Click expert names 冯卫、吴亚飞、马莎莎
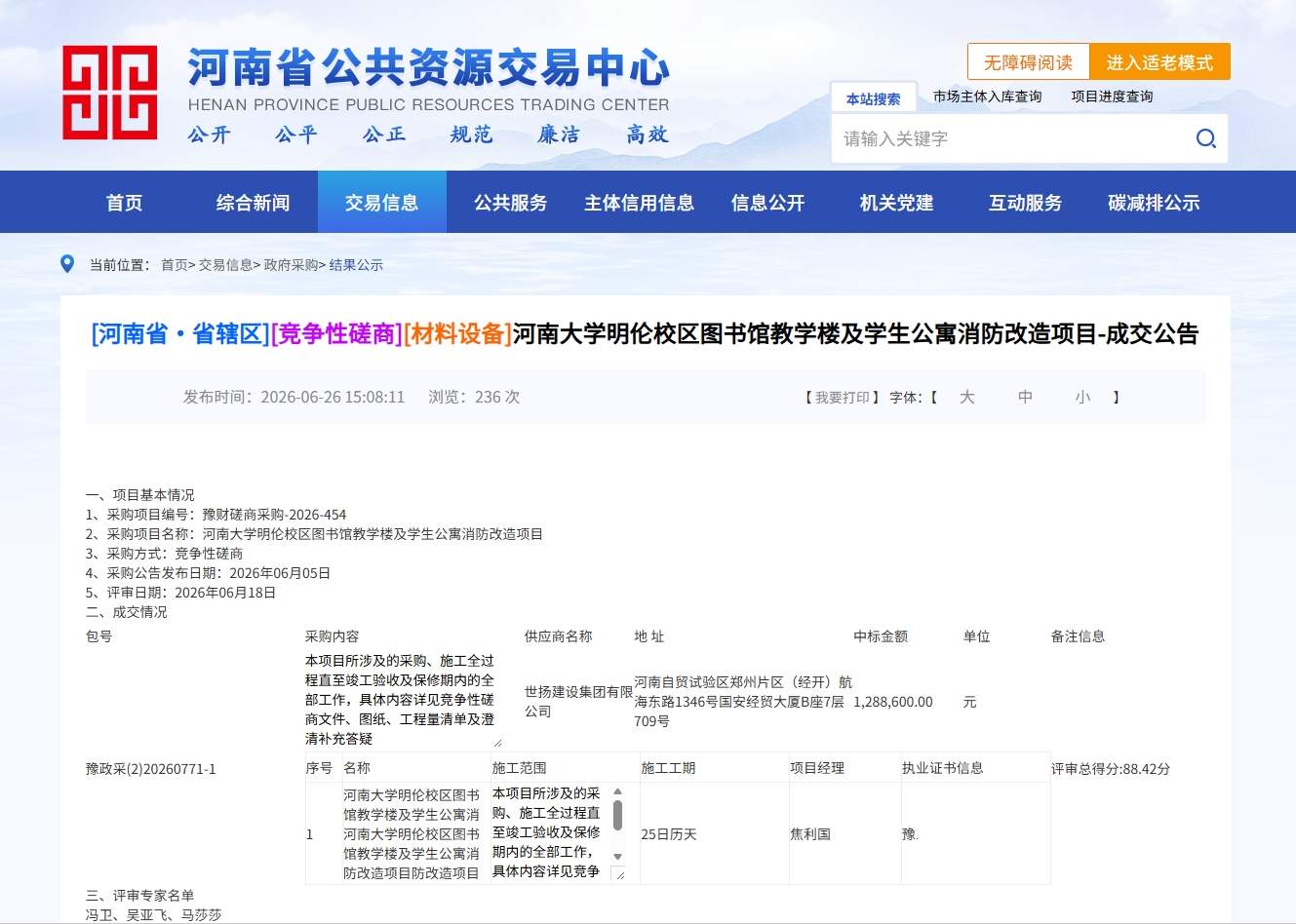This screenshot has width=1296, height=924. 153,915
